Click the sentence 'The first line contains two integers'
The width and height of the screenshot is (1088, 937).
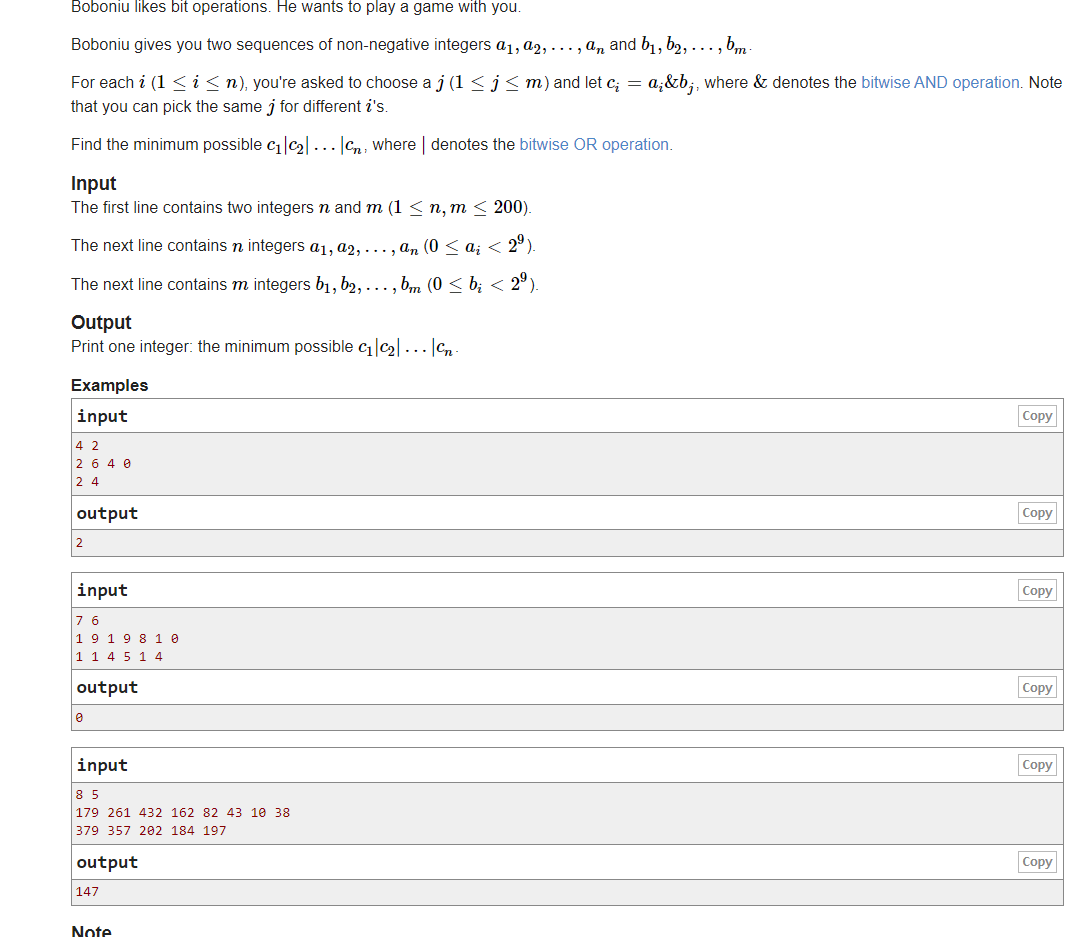point(301,208)
